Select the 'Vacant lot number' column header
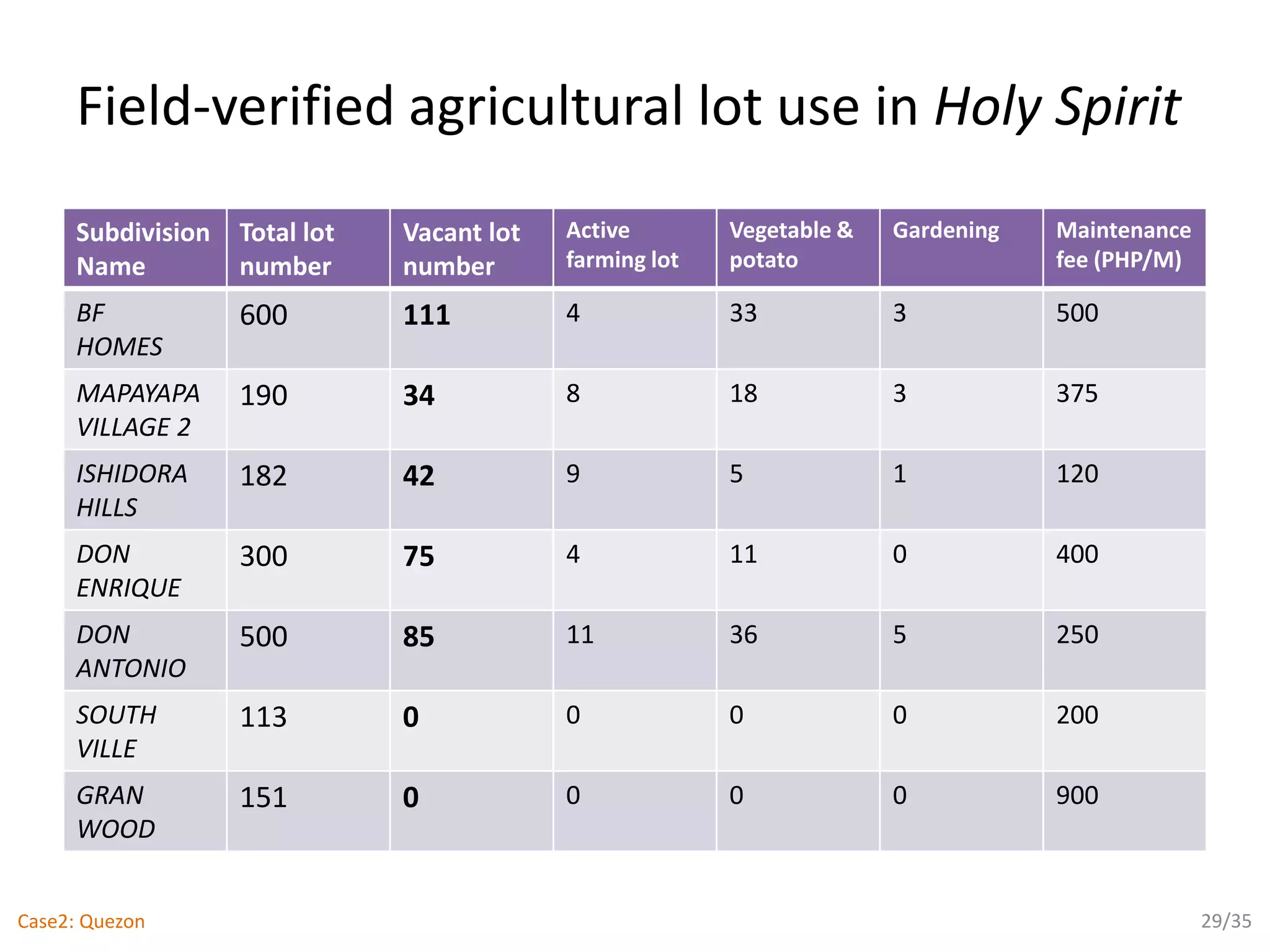The width and height of the screenshot is (1270, 952). coord(461,249)
